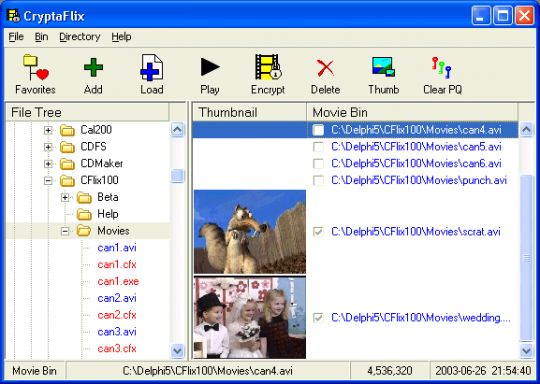The height and width of the screenshot is (384, 540).
Task: Select can2.cfx in the tree
Action: (x=117, y=315)
